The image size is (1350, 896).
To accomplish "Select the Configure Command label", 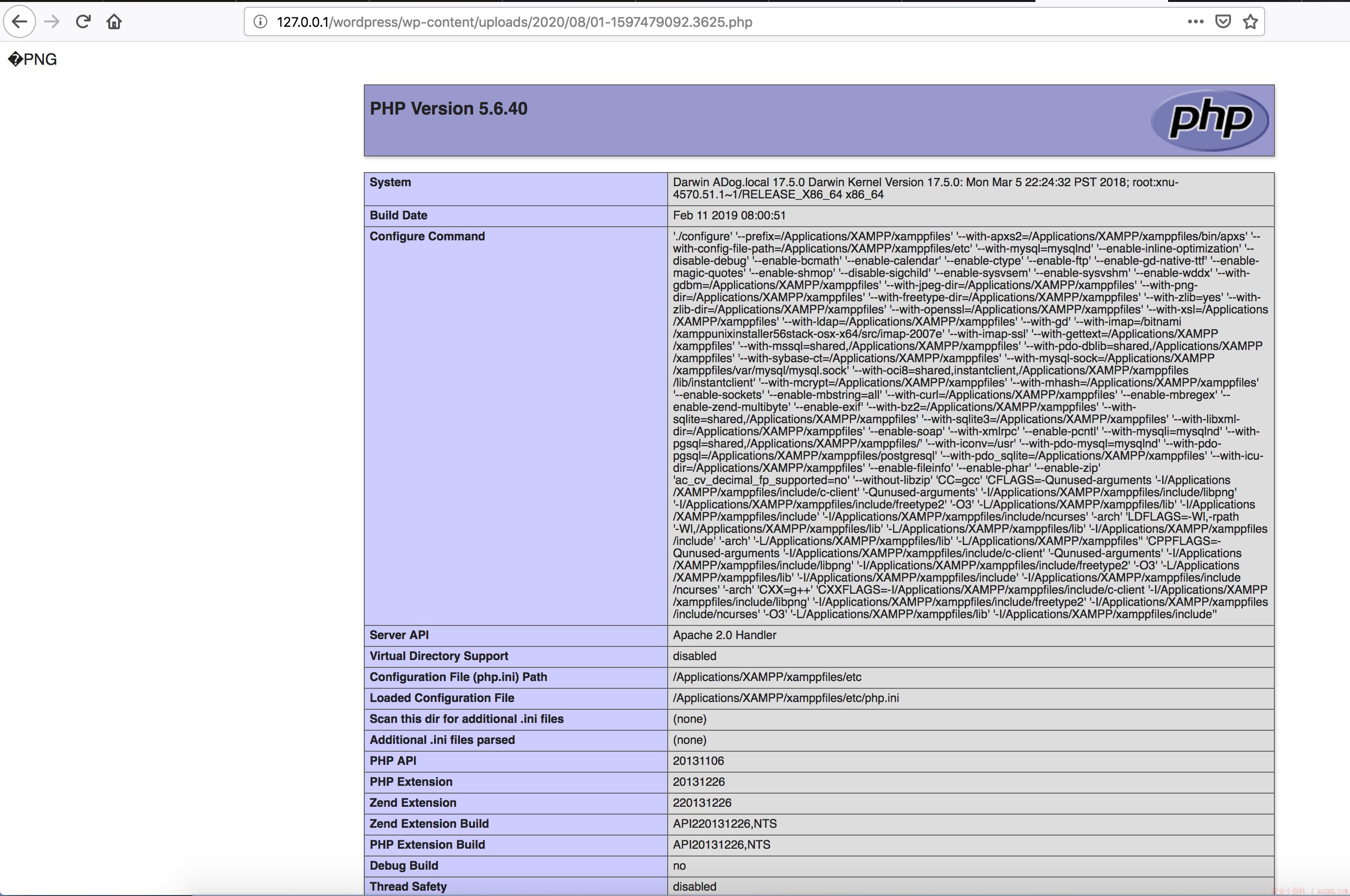I will [427, 236].
